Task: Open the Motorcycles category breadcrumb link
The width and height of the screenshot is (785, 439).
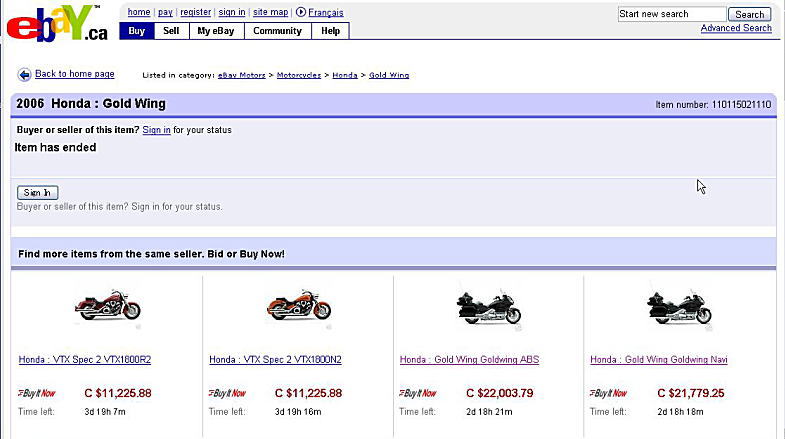Action: pyautogui.click(x=300, y=75)
